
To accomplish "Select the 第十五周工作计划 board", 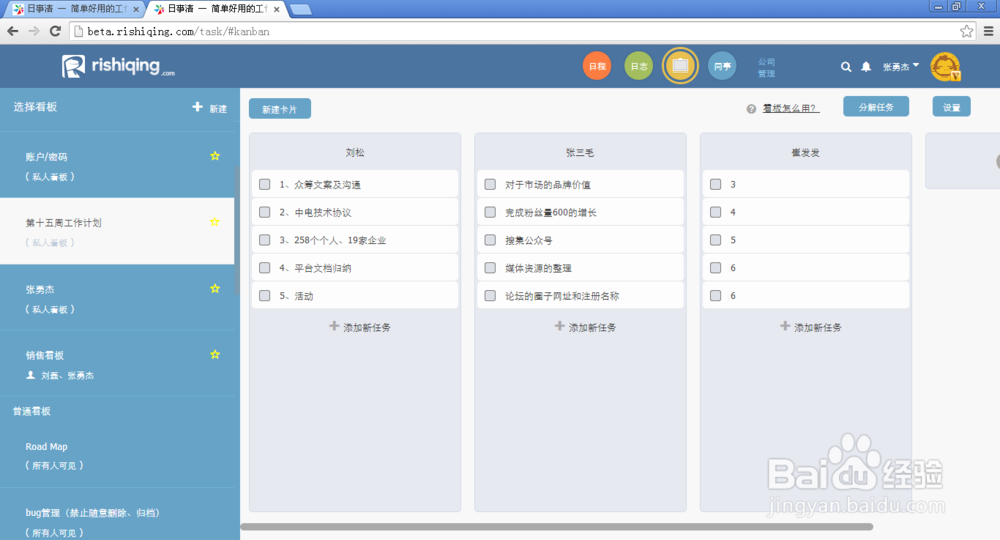I will click(117, 231).
